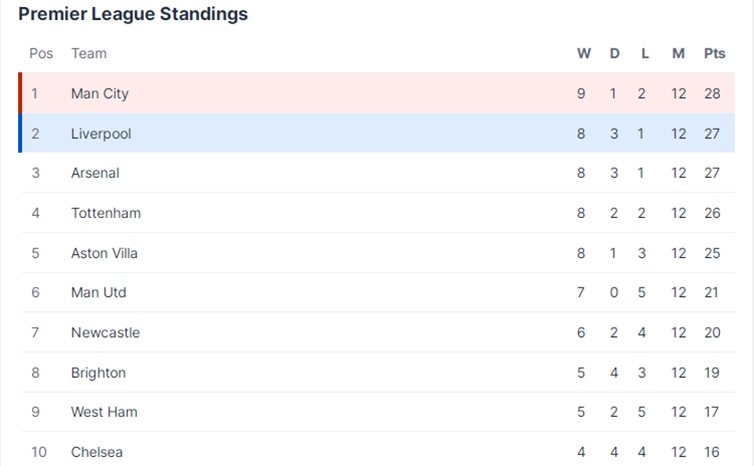This screenshot has width=754, height=466.
Task: Click the W wins column header
Action: (x=584, y=53)
